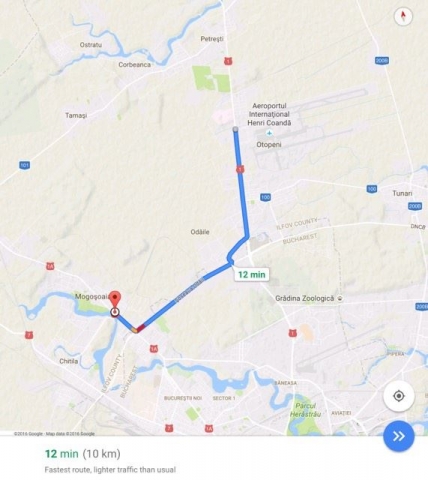Open the 12 min (10 km) route summary

point(83,454)
